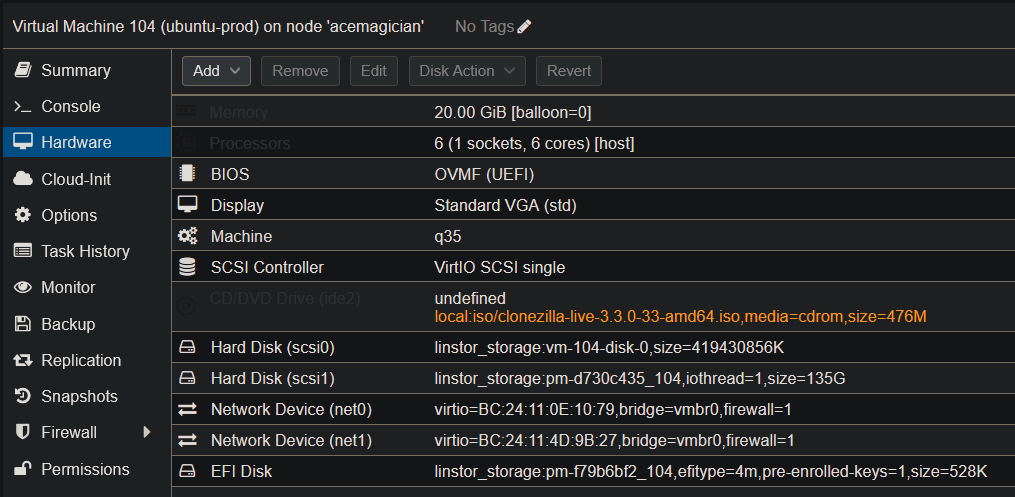Image resolution: width=1015 pixels, height=497 pixels.
Task: Click the EFI Disk drive icon
Action: click(187, 471)
